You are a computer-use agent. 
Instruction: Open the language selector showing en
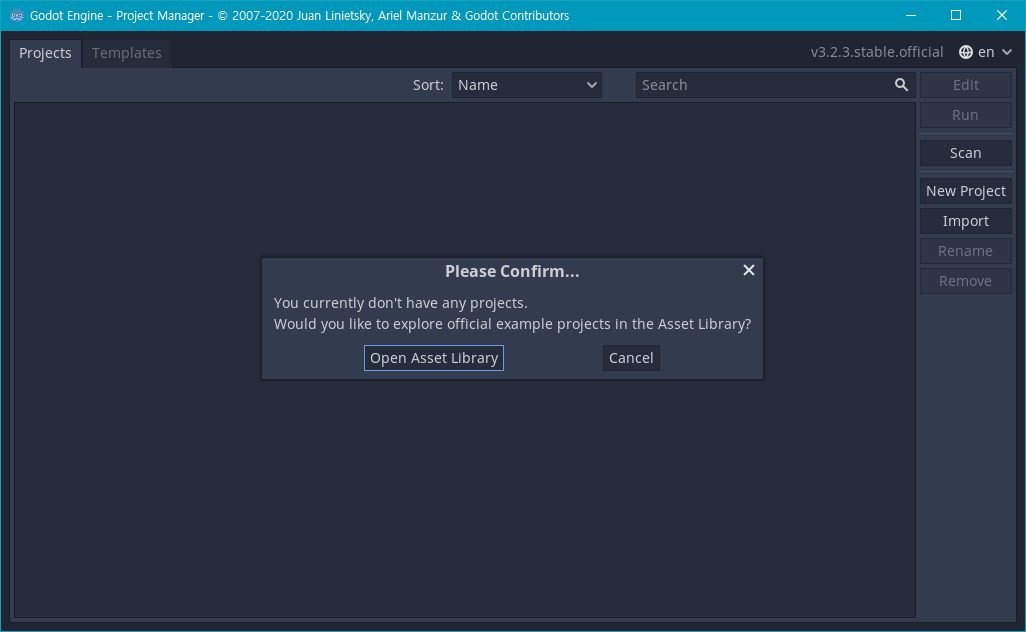(985, 52)
